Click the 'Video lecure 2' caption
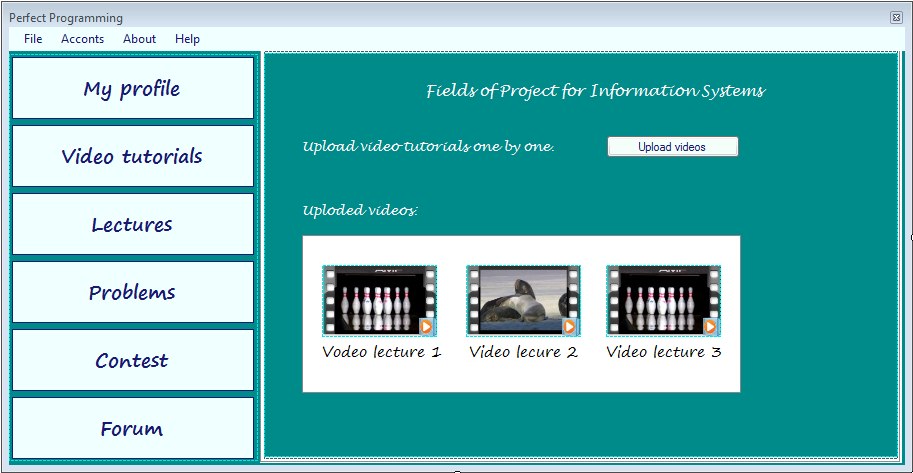 523,352
